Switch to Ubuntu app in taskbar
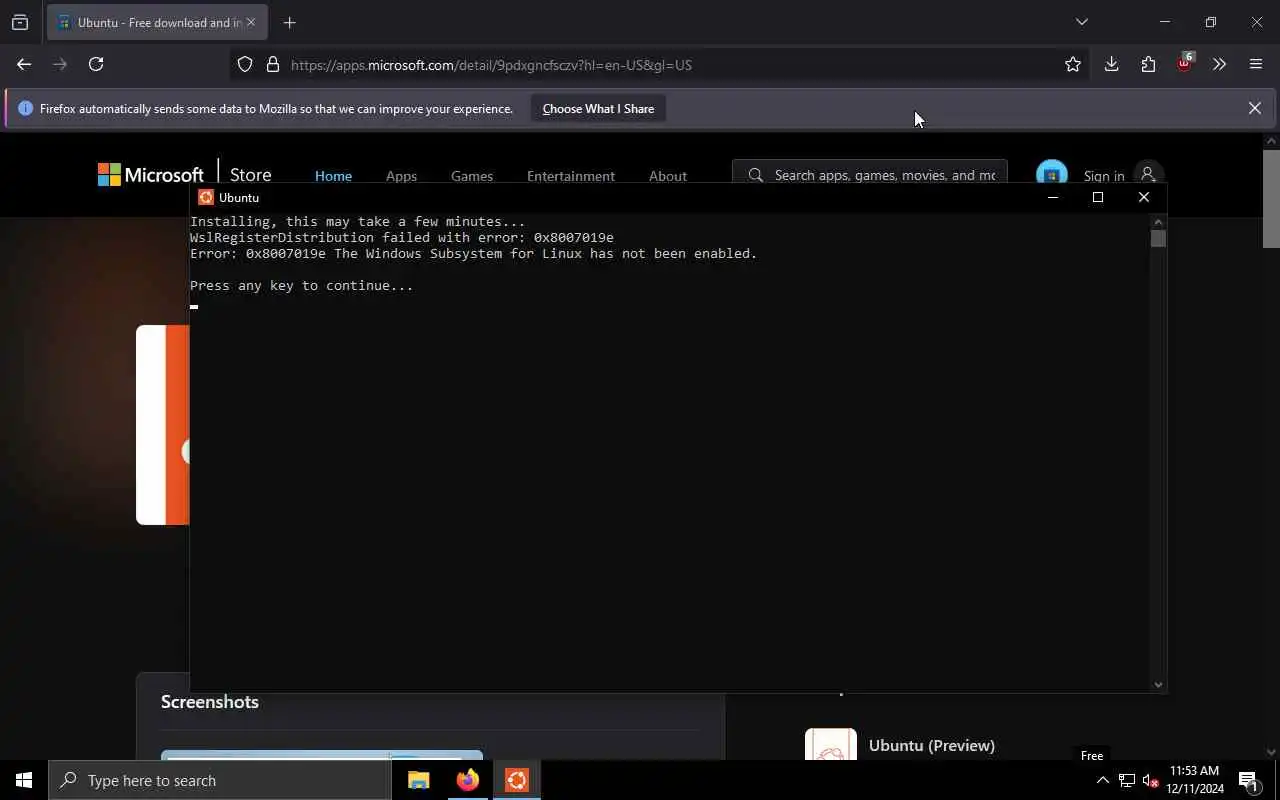The height and width of the screenshot is (800, 1280). point(517,780)
